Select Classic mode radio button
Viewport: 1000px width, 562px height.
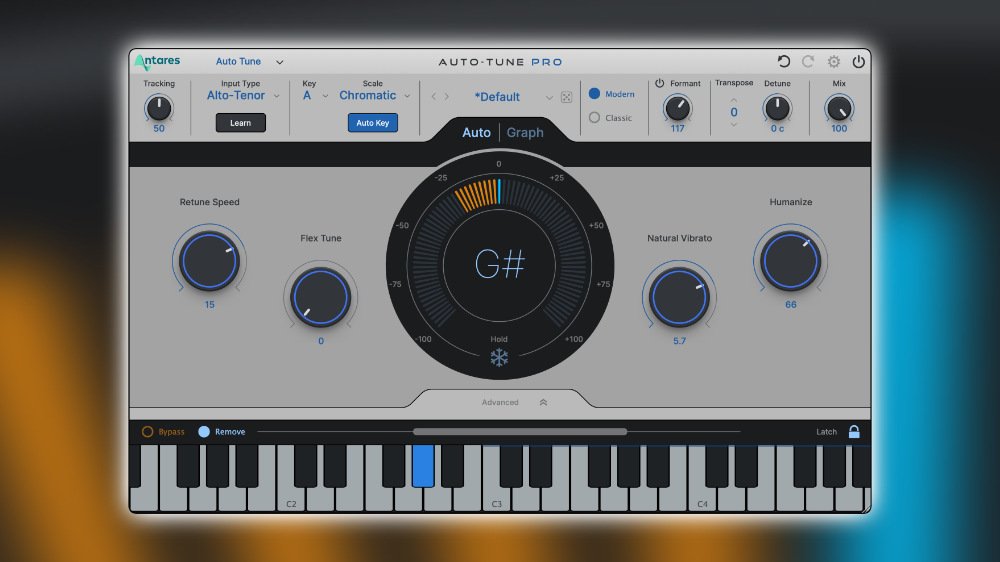(594, 117)
